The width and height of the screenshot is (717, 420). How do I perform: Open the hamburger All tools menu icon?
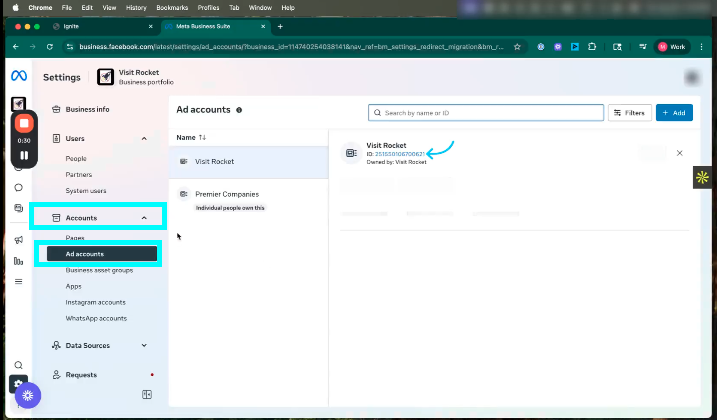[18, 282]
